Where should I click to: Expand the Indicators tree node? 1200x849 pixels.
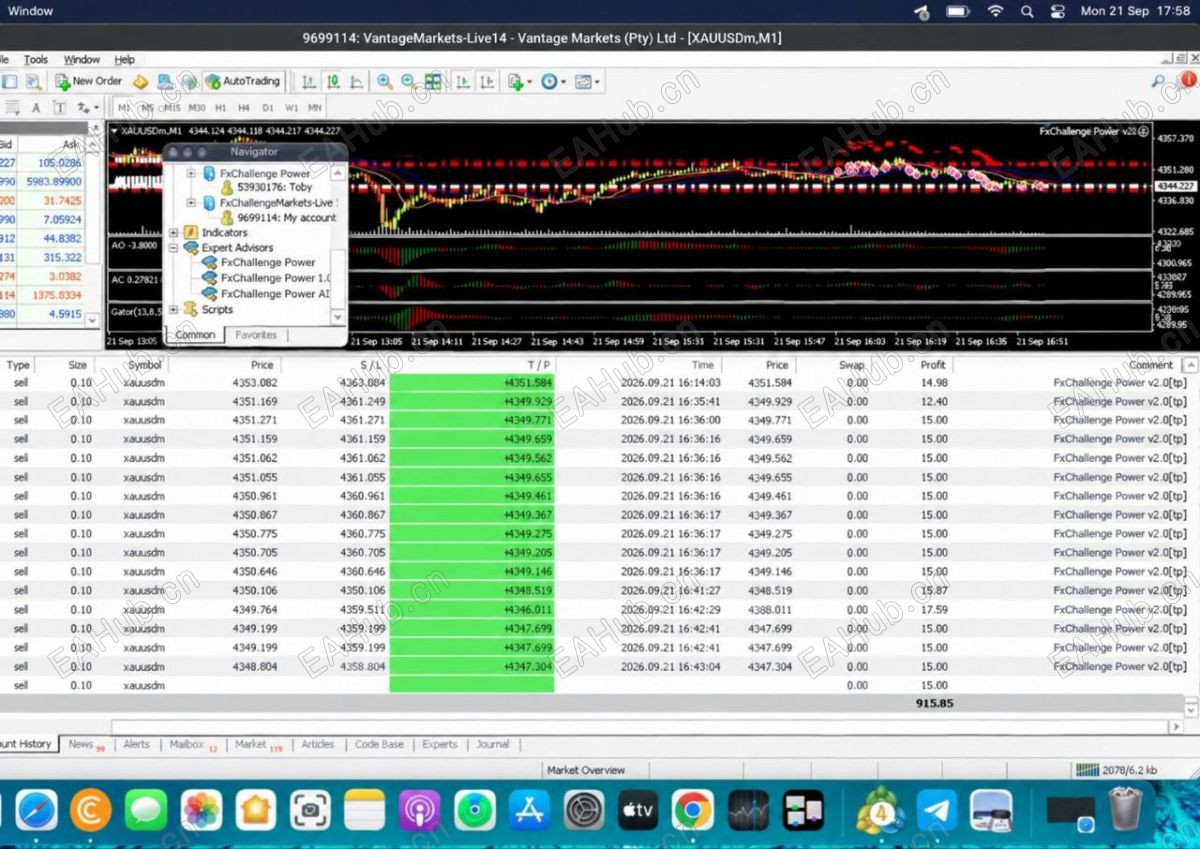pyautogui.click(x=174, y=232)
